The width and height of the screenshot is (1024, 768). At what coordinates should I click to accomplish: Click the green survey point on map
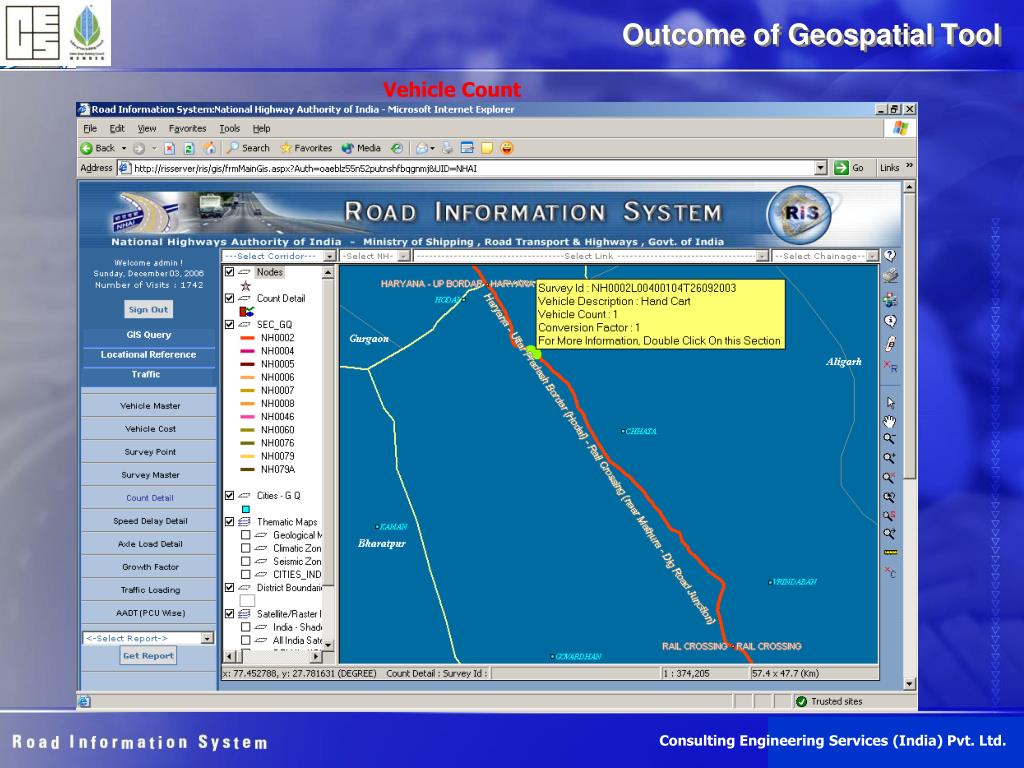[534, 353]
